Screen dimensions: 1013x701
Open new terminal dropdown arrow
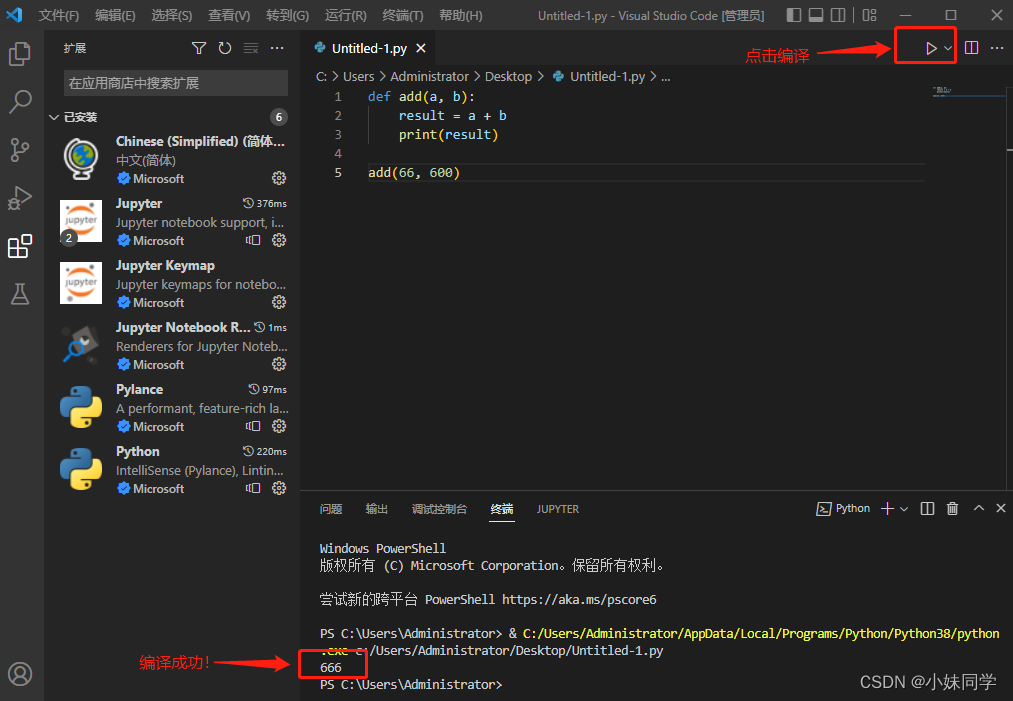tap(904, 509)
